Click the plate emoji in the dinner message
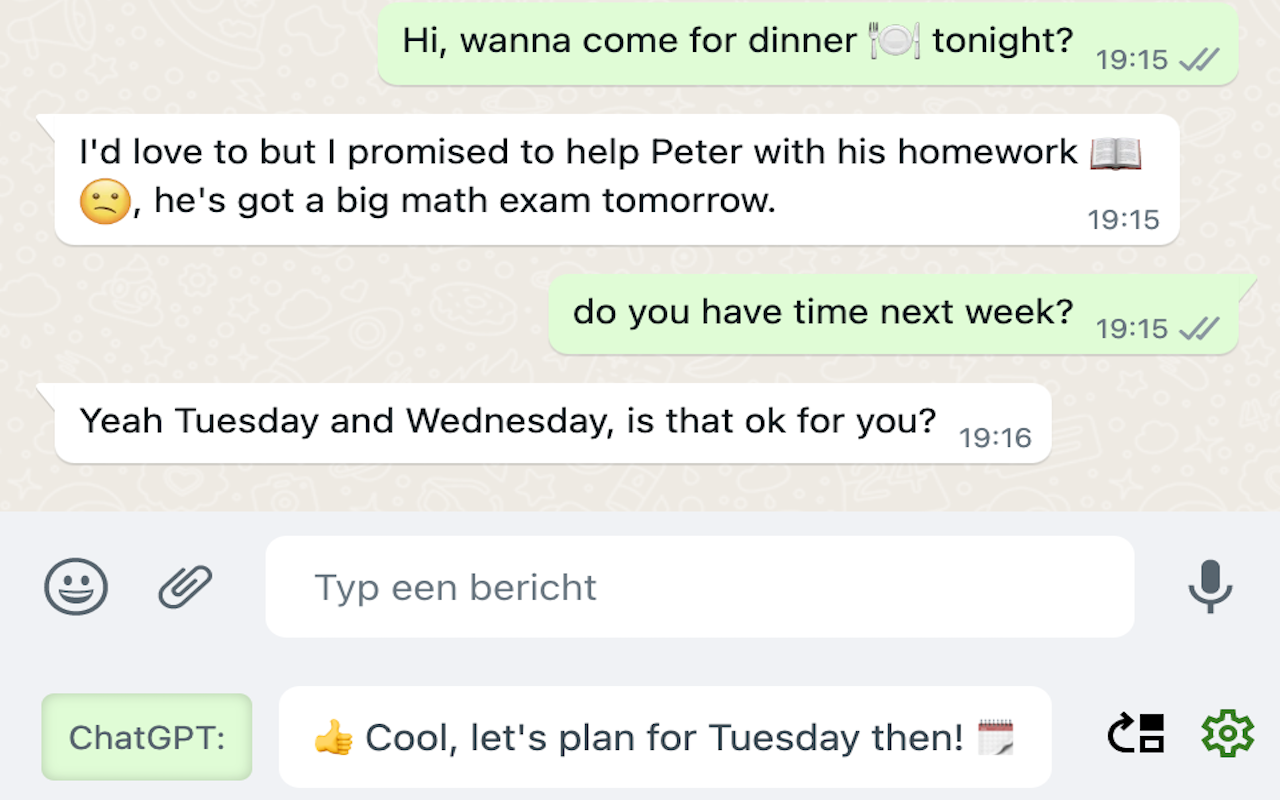The height and width of the screenshot is (800, 1280). click(x=894, y=41)
